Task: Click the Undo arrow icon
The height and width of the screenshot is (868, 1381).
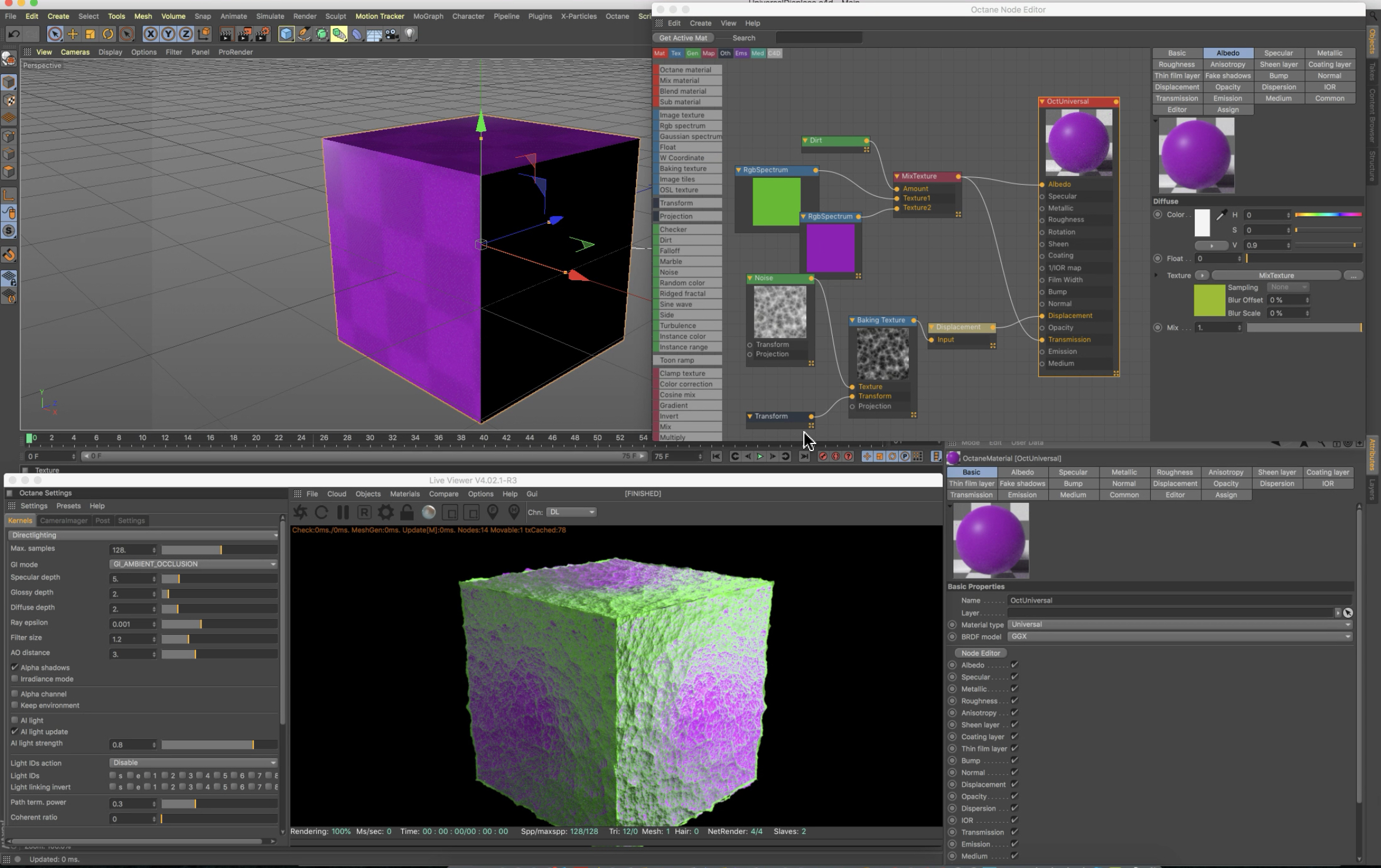Action: pos(14,34)
